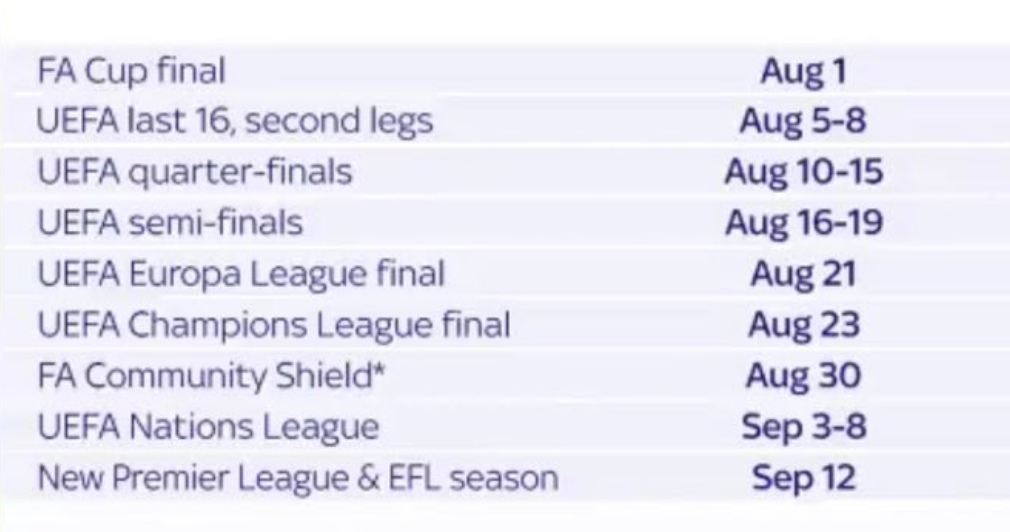Select the Sep 12 date
Viewport: 1010px width, 532px height.
point(803,478)
